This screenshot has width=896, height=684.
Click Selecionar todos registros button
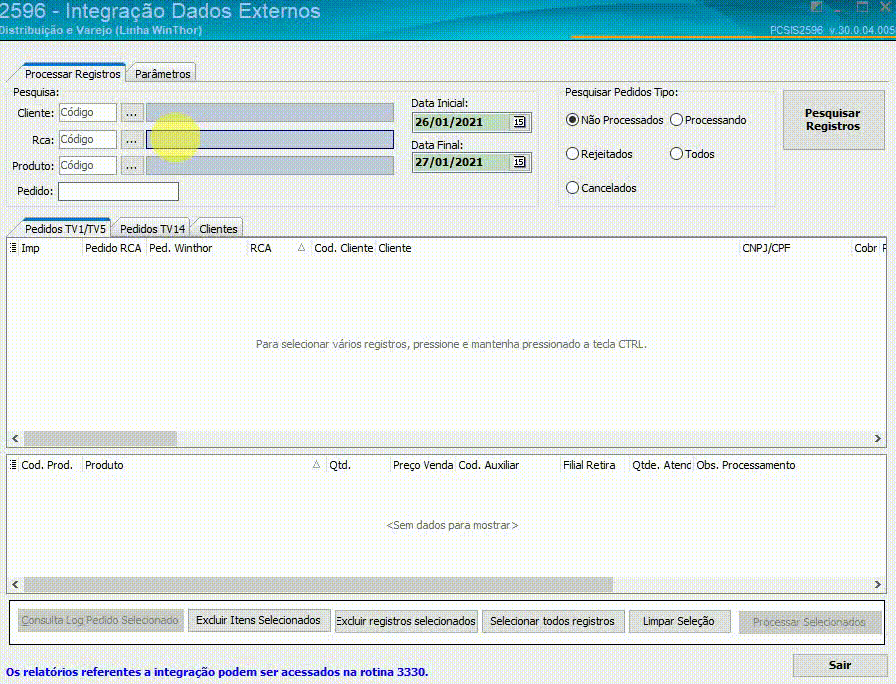point(552,621)
